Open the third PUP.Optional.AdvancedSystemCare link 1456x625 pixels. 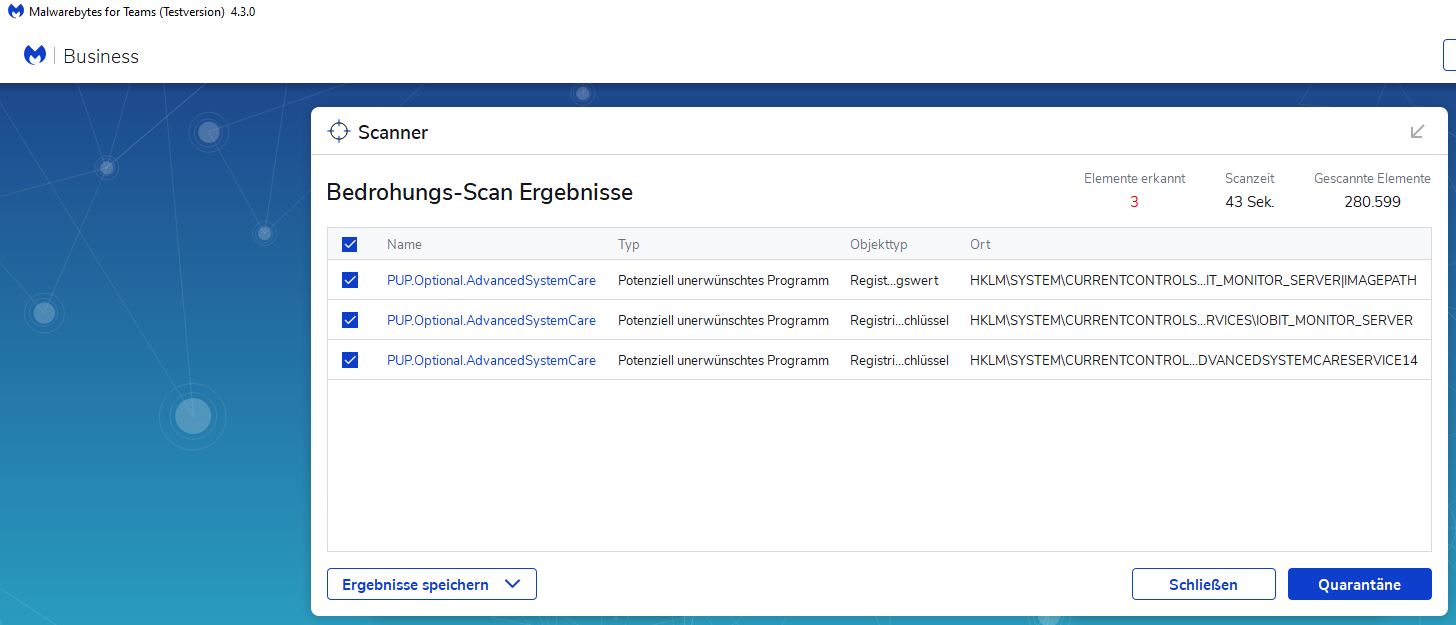point(491,360)
